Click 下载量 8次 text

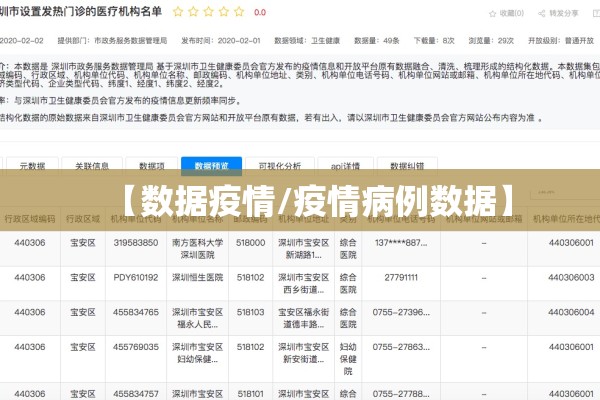point(434,41)
